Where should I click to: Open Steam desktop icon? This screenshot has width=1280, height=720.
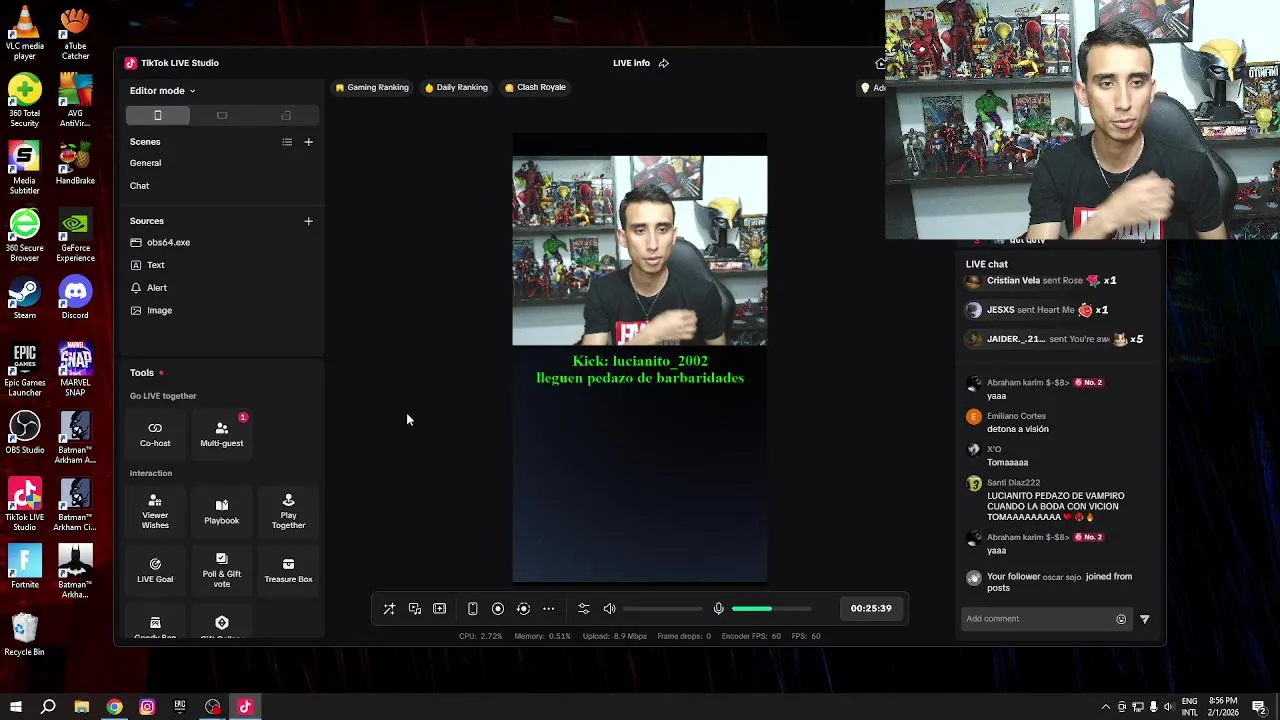click(x=24, y=299)
